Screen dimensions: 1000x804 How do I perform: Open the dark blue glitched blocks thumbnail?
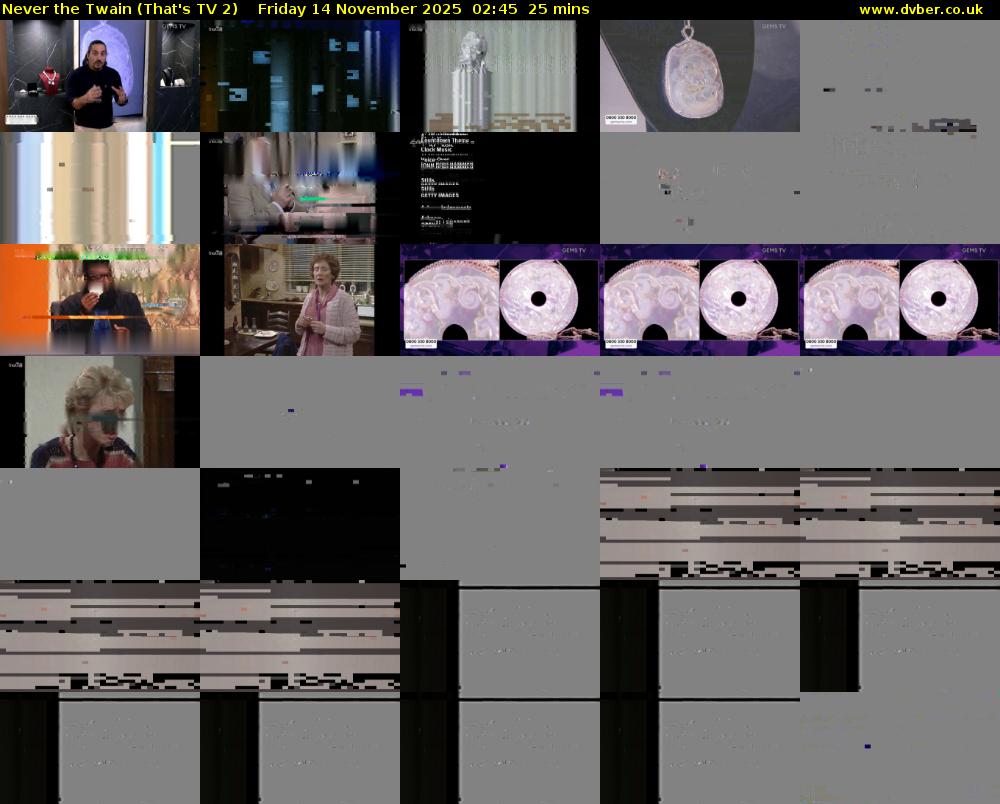(300, 76)
